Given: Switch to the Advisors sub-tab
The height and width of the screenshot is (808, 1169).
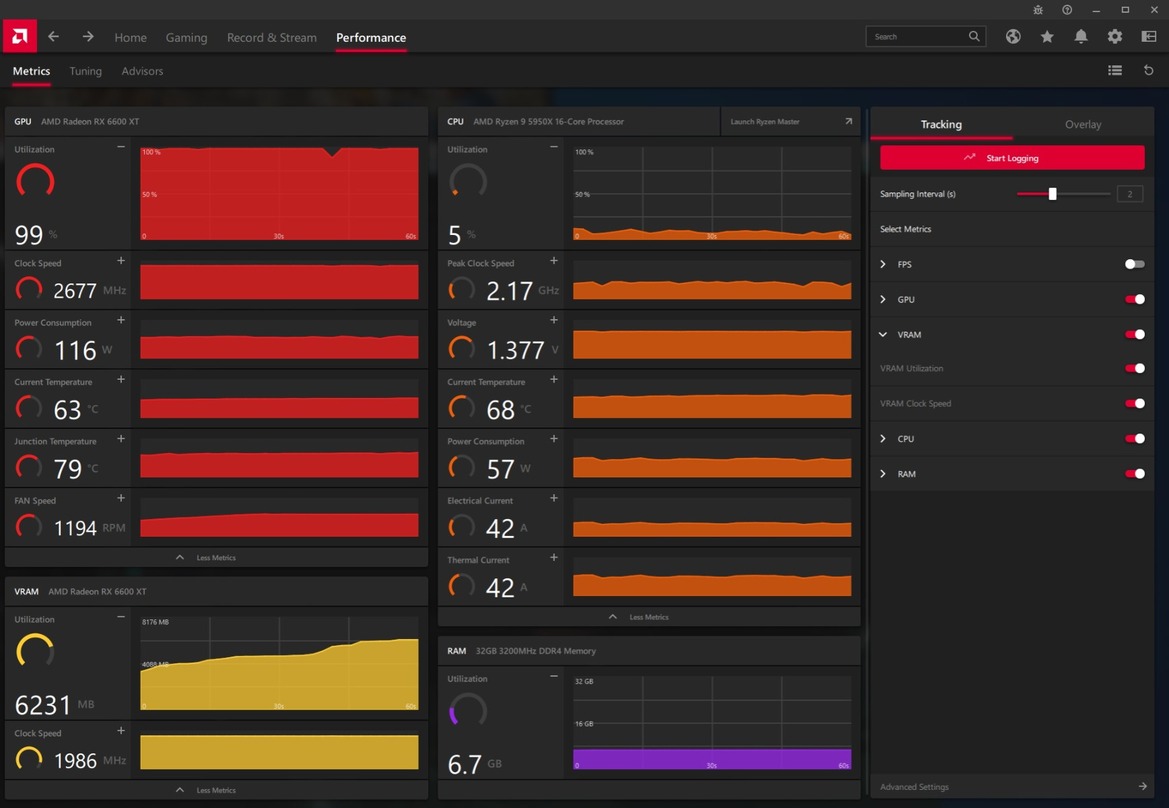Looking at the screenshot, I should (142, 71).
